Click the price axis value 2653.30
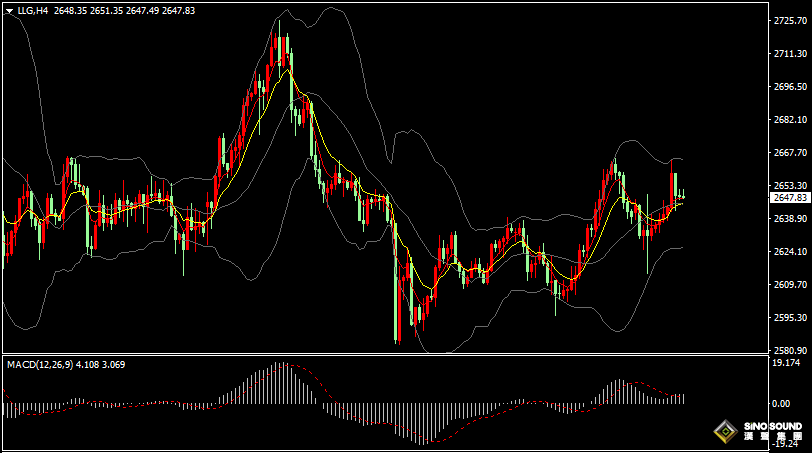This screenshot has height=453, width=812. [790, 185]
